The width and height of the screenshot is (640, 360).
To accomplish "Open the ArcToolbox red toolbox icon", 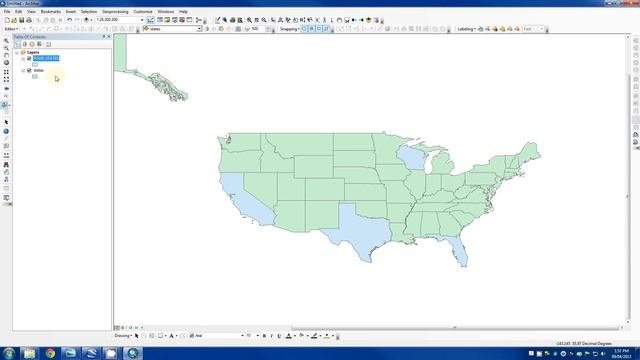I will (x=182, y=20).
